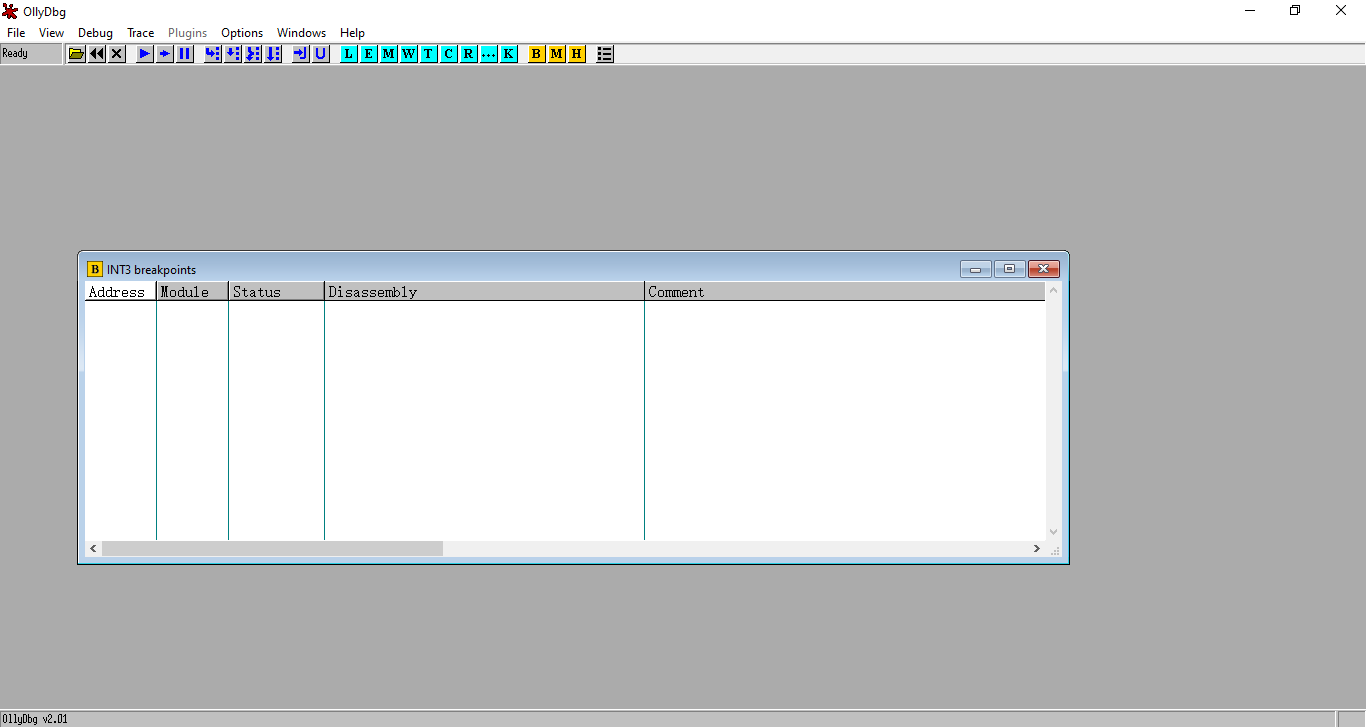
Task: Restart the program with rewind icon
Action: (x=97, y=54)
